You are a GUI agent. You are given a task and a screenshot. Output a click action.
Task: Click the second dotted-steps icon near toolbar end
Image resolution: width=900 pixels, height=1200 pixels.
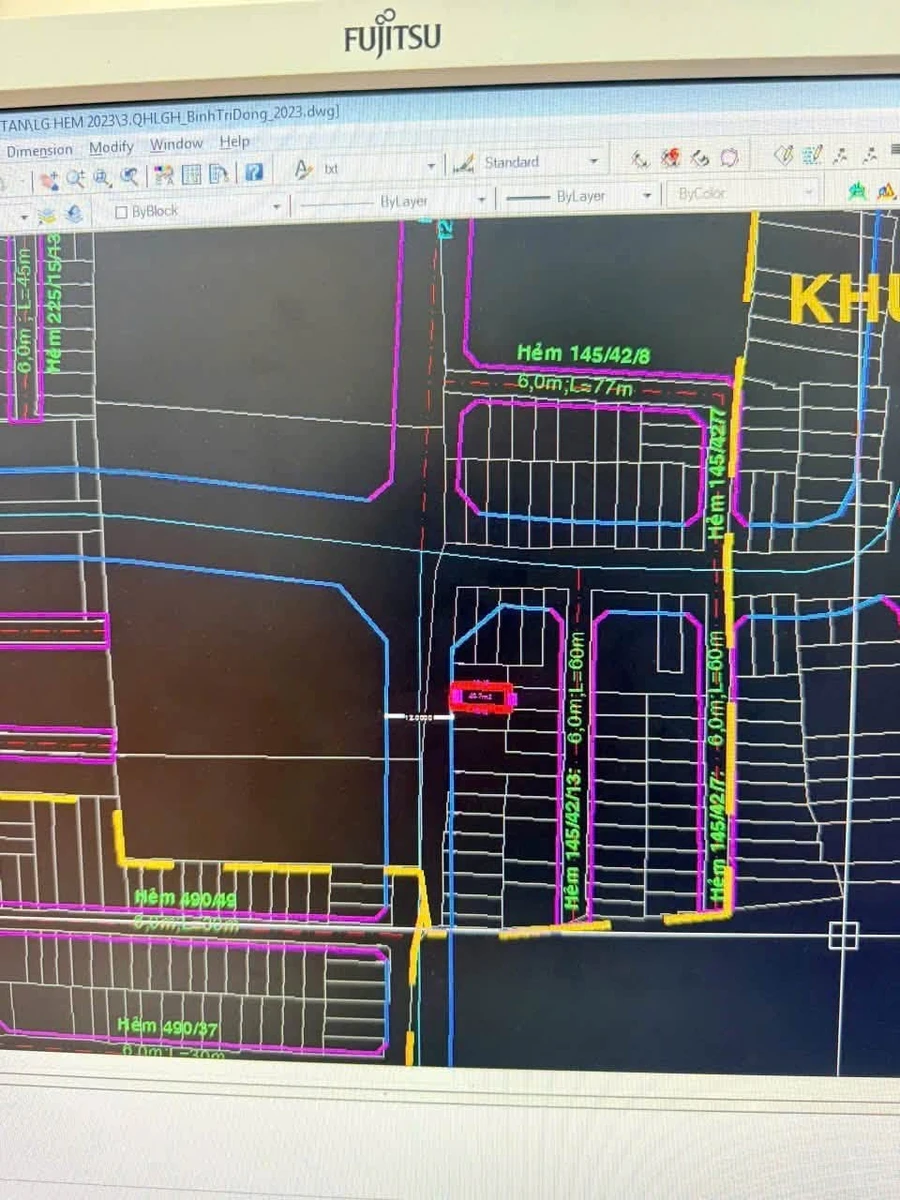pos(869,154)
